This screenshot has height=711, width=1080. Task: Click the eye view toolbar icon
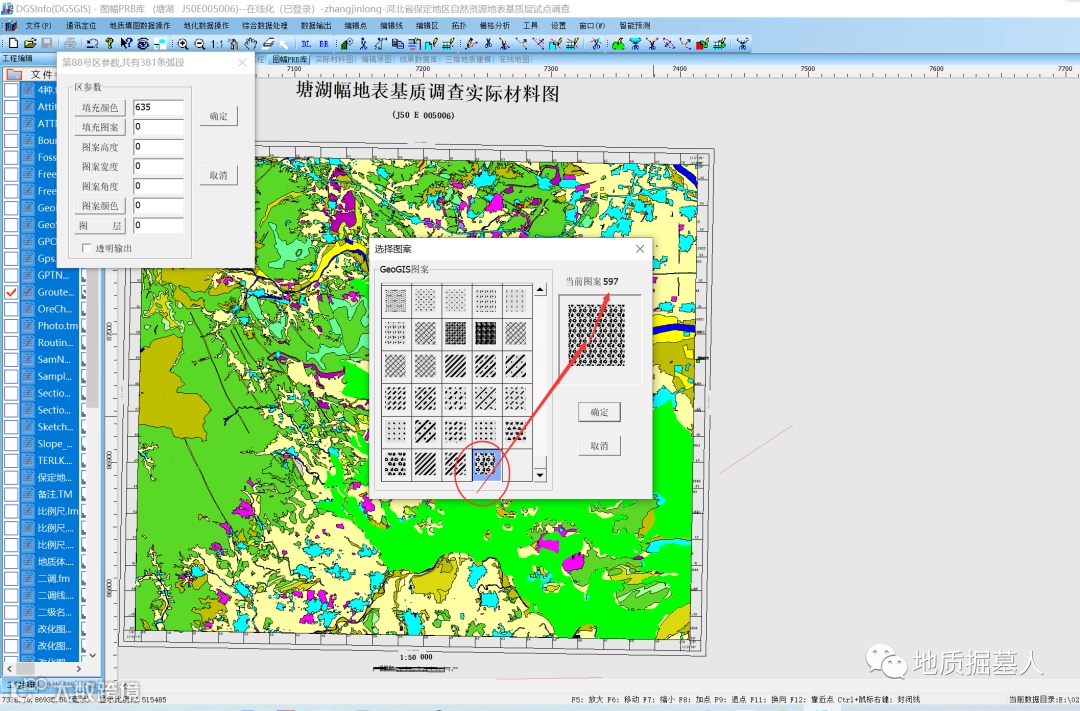tap(143, 43)
